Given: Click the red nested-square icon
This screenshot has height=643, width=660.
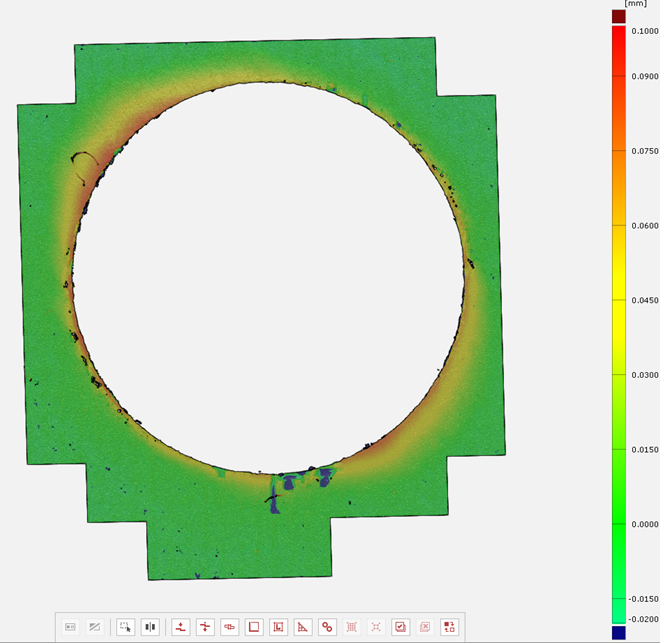Looking at the screenshot, I should tap(279, 627).
